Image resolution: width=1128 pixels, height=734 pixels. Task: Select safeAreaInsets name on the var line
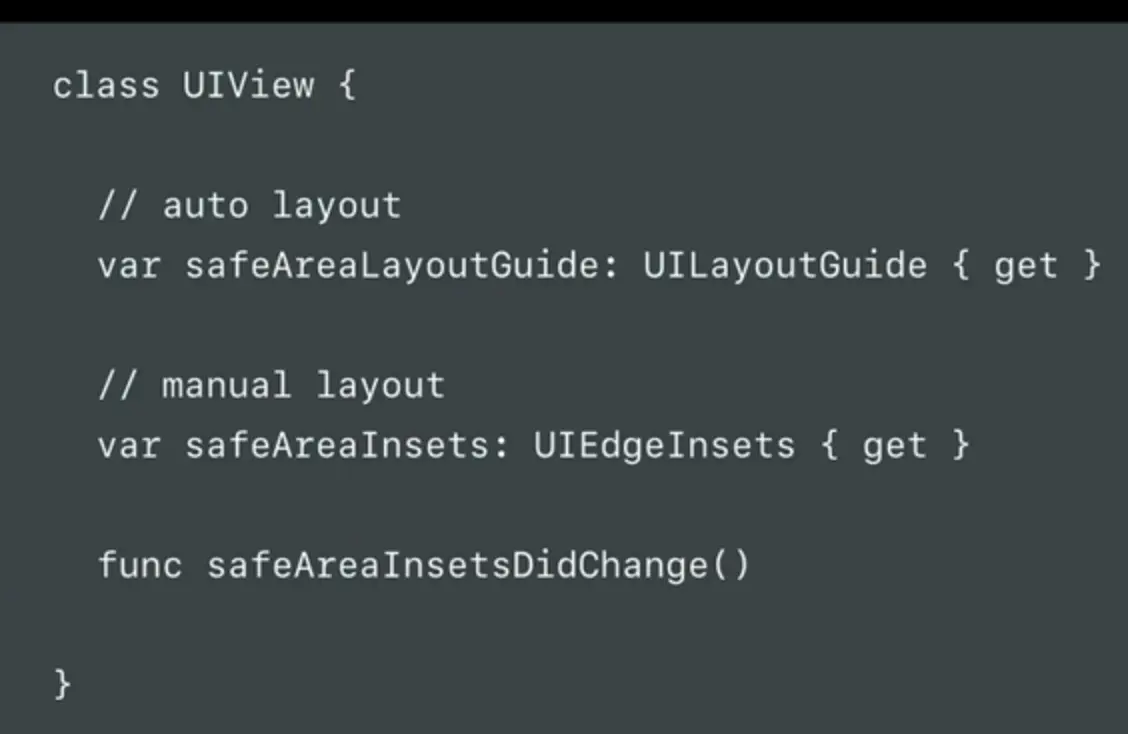[338, 445]
